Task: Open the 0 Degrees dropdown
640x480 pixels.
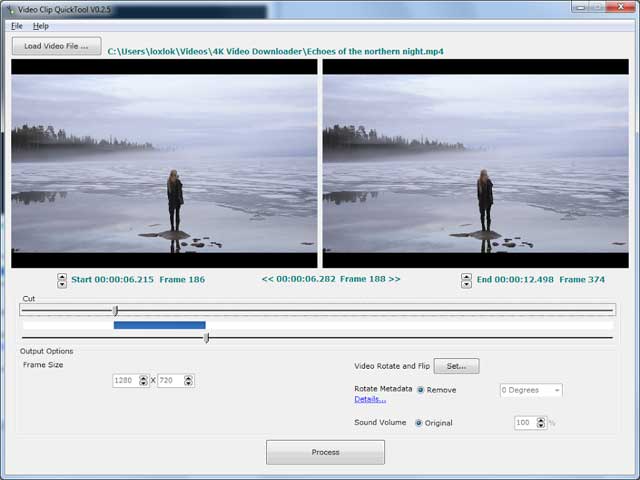Action: click(531, 390)
